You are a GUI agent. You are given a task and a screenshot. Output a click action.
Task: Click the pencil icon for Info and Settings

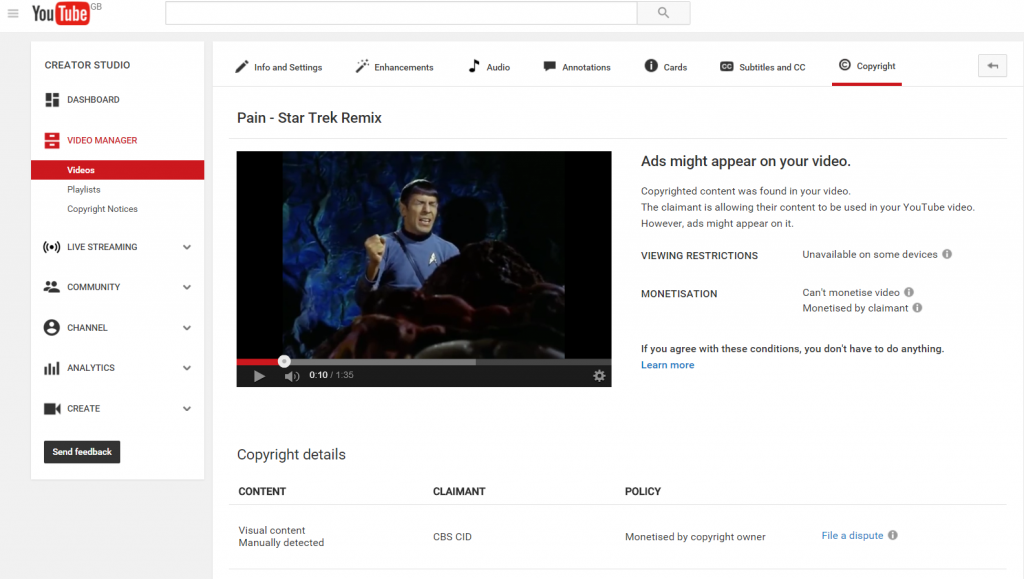coord(242,67)
